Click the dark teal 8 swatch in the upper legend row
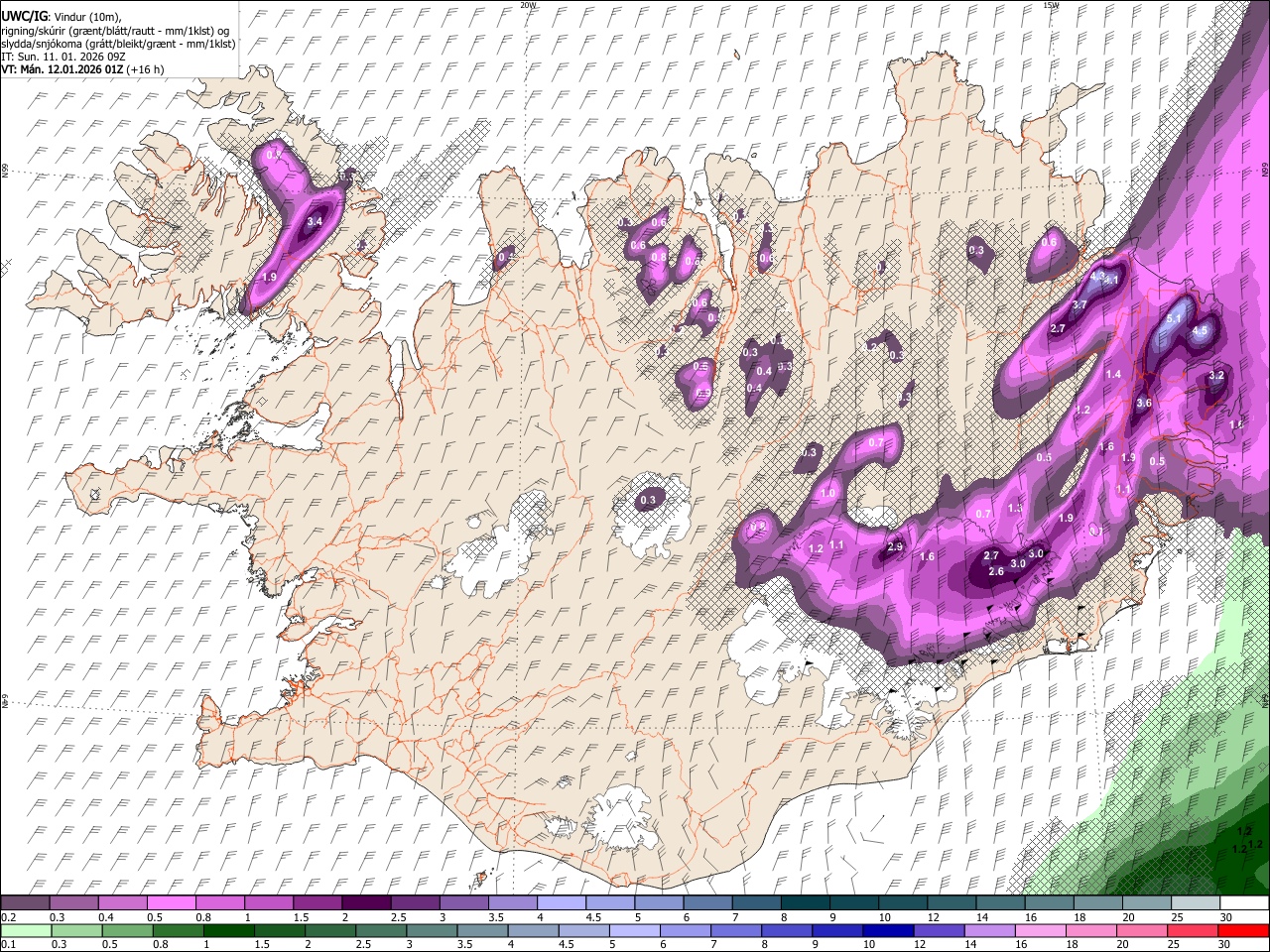Screen dimensions: 1270x952 (806, 902)
